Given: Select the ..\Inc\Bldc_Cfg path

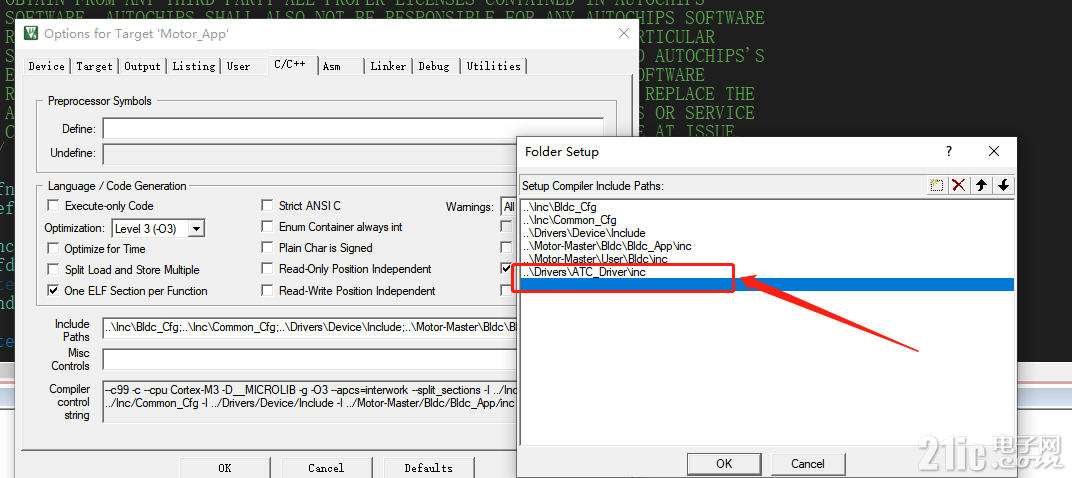Looking at the screenshot, I should point(561,207).
